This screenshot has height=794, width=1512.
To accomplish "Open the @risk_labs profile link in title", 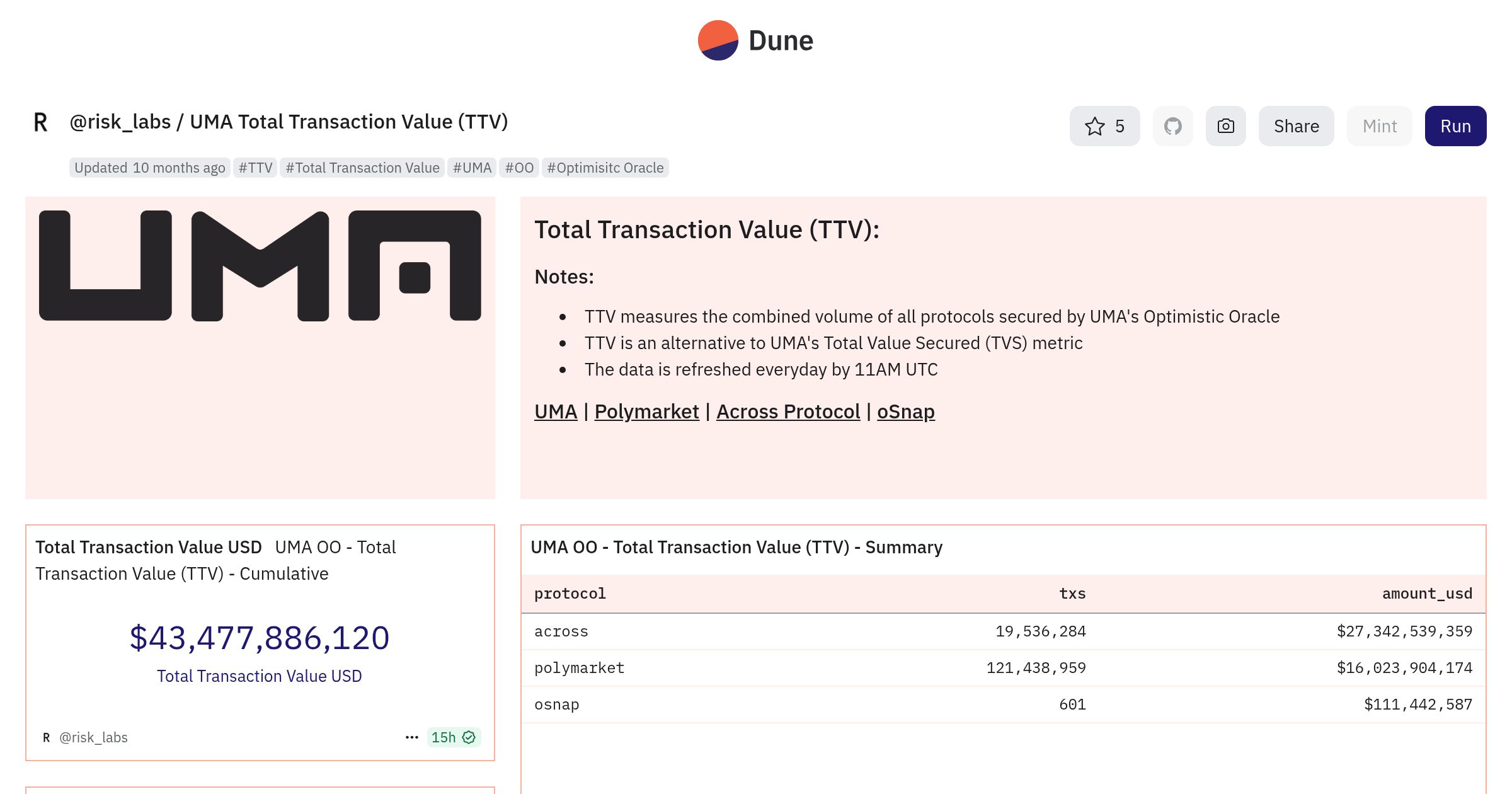I will [120, 122].
